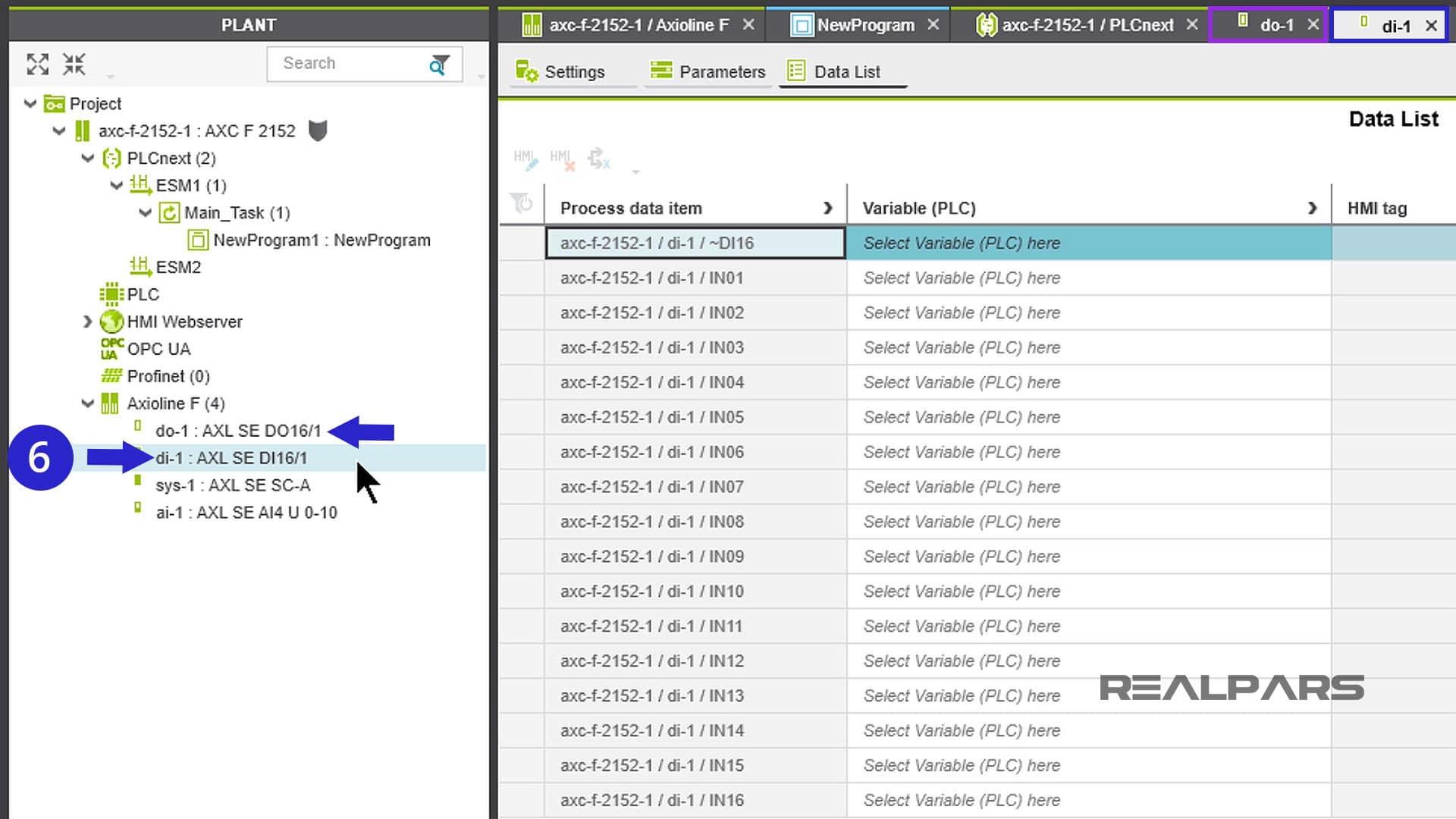The width and height of the screenshot is (1456, 819).
Task: Click the search filter icon
Action: click(x=438, y=65)
